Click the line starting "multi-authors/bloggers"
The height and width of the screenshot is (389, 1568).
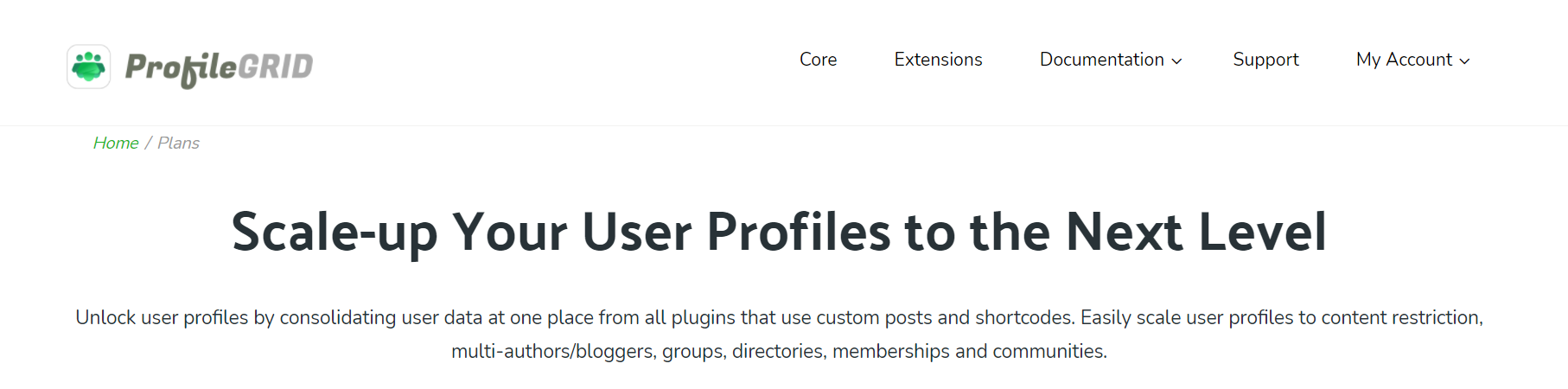coord(778,352)
